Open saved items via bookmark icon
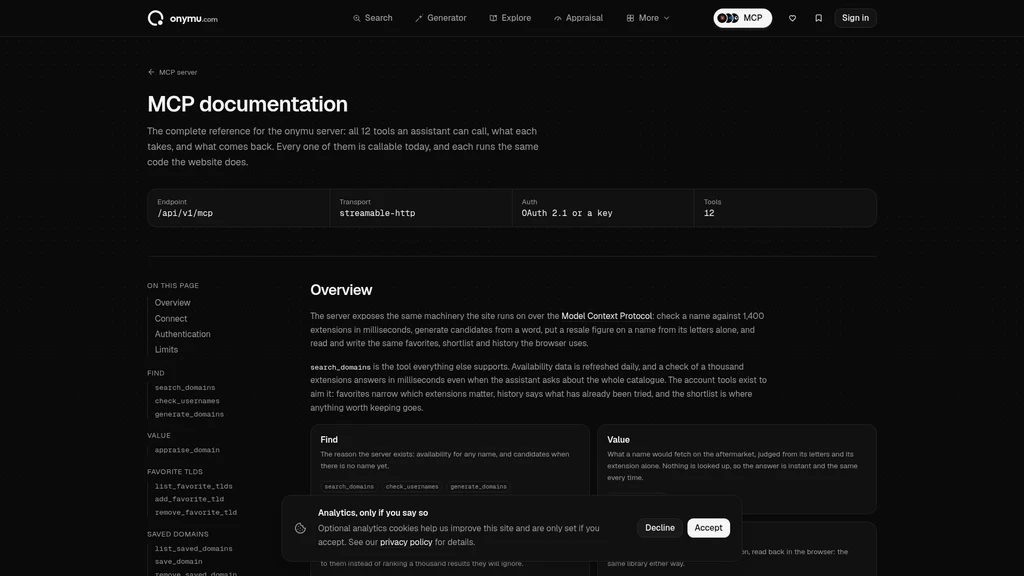The width and height of the screenshot is (1024, 576). click(x=818, y=18)
